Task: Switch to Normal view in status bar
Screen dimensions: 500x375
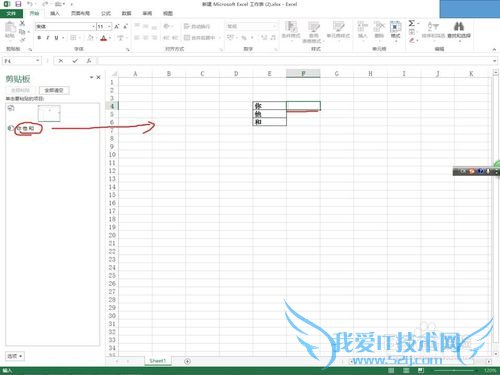Action: [391, 370]
